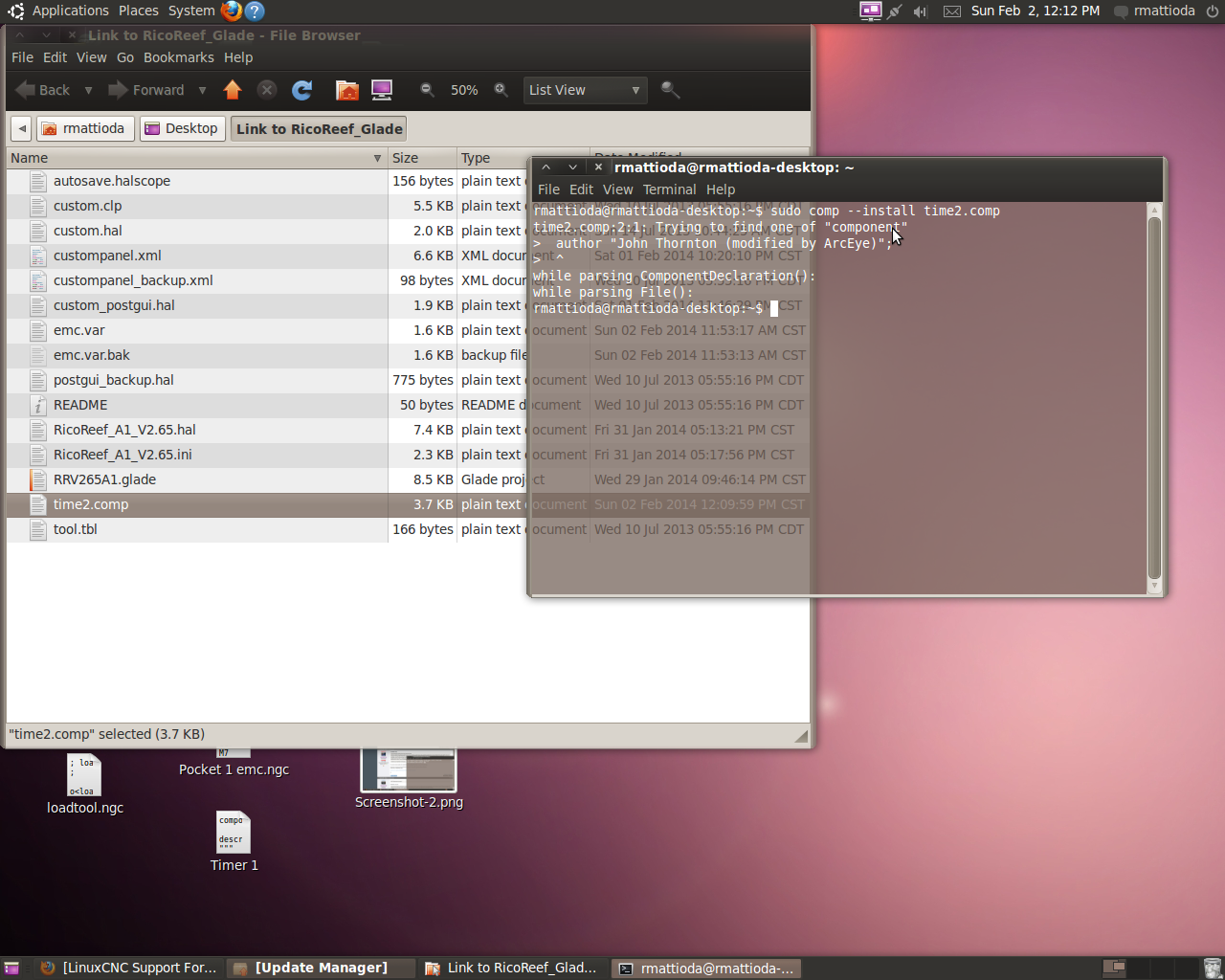Select Screenshot-2.png thumbnail on desktop
This screenshot has height=980, width=1225.
tap(409, 770)
